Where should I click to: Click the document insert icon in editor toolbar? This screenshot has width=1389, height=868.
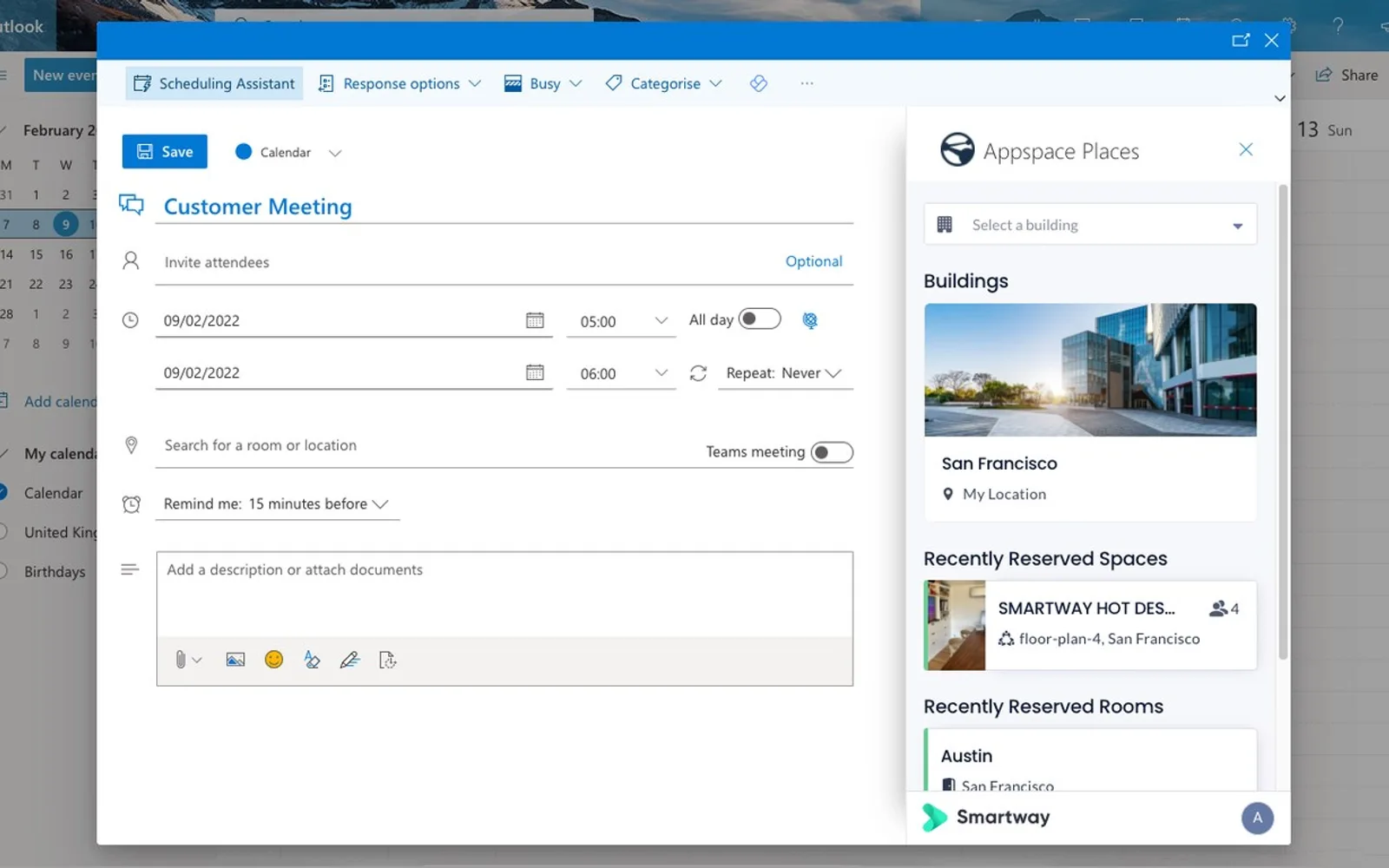(x=388, y=660)
